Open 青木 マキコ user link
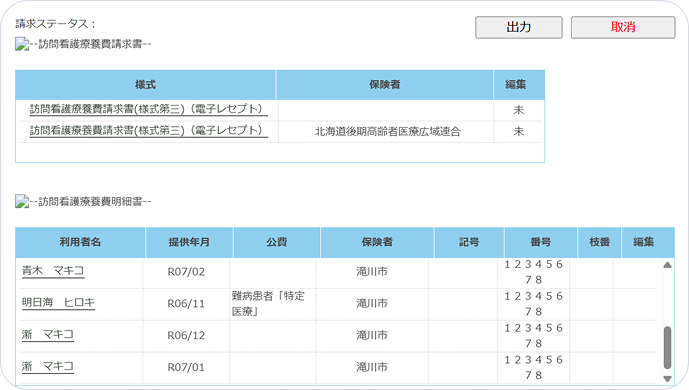This screenshot has width=689, height=390. [x=53, y=271]
